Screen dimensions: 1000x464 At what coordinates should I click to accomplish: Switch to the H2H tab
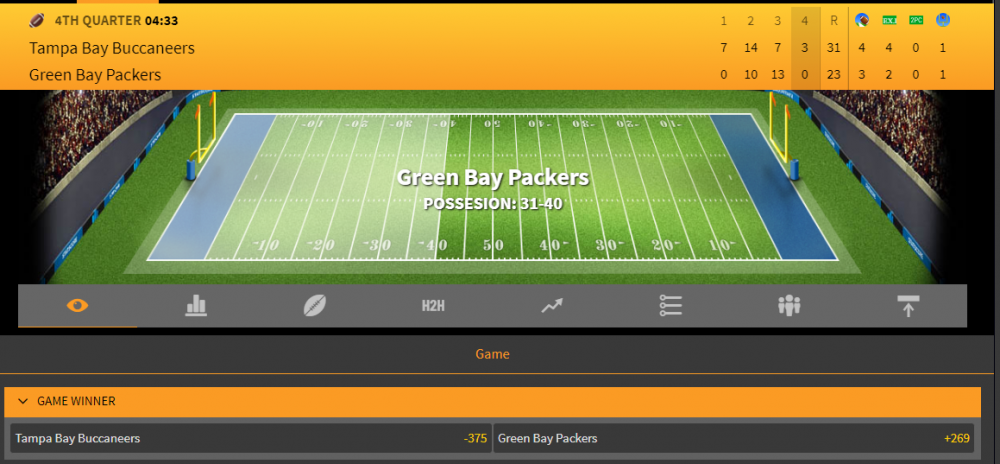(x=433, y=306)
